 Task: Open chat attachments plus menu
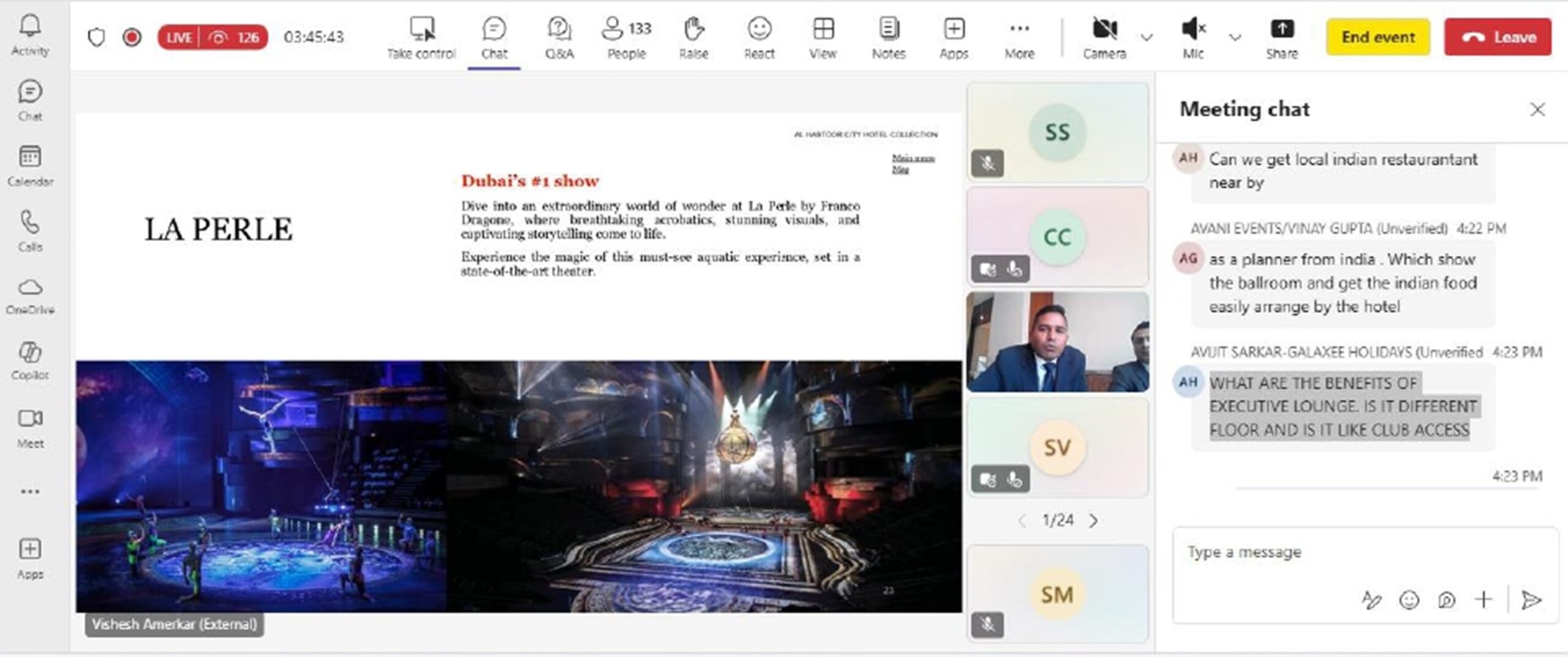1483,599
